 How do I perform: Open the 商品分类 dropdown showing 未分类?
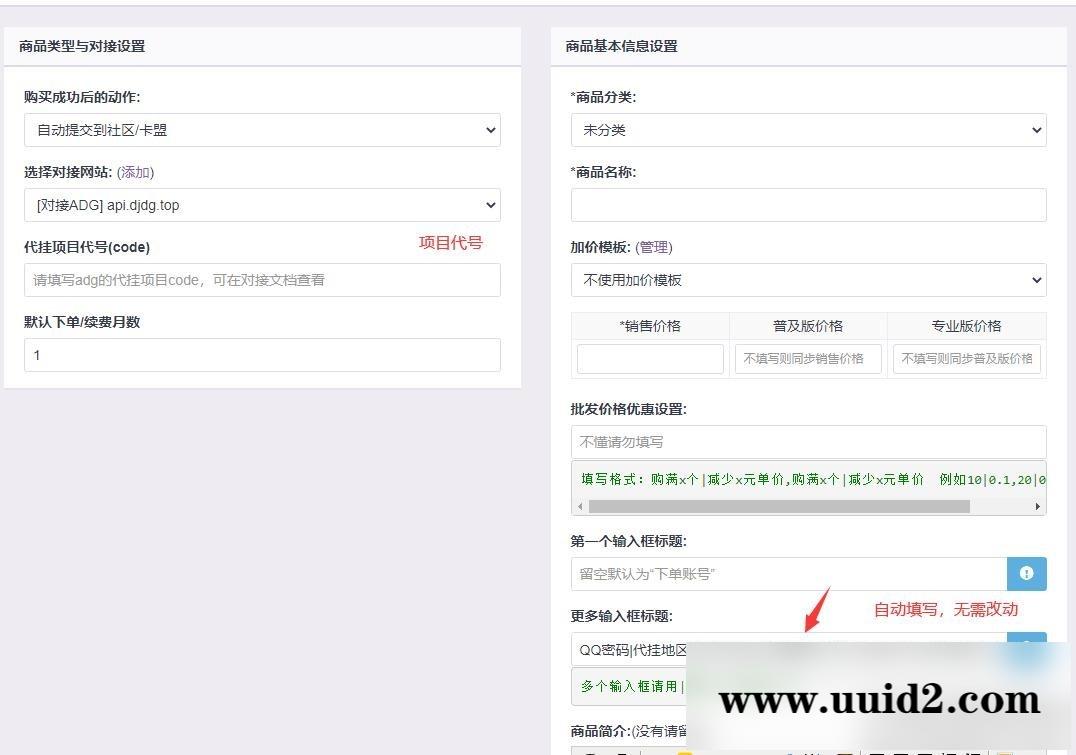coord(808,130)
